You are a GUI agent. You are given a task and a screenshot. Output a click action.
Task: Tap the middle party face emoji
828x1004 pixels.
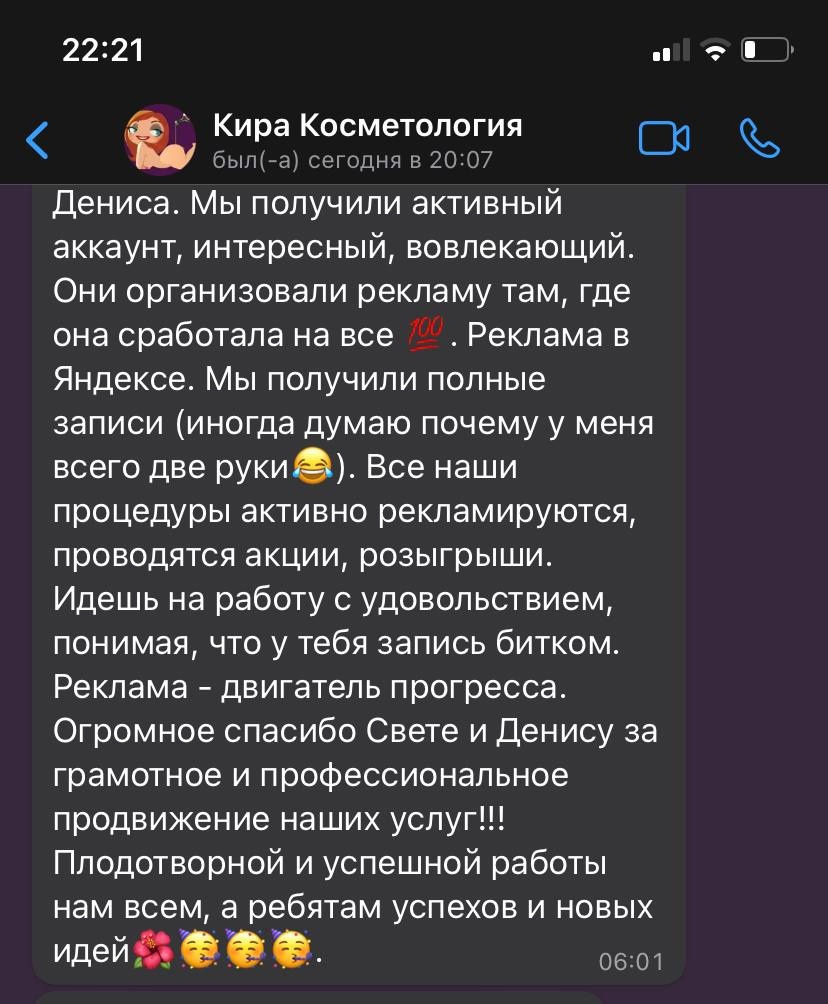[x=246, y=949]
